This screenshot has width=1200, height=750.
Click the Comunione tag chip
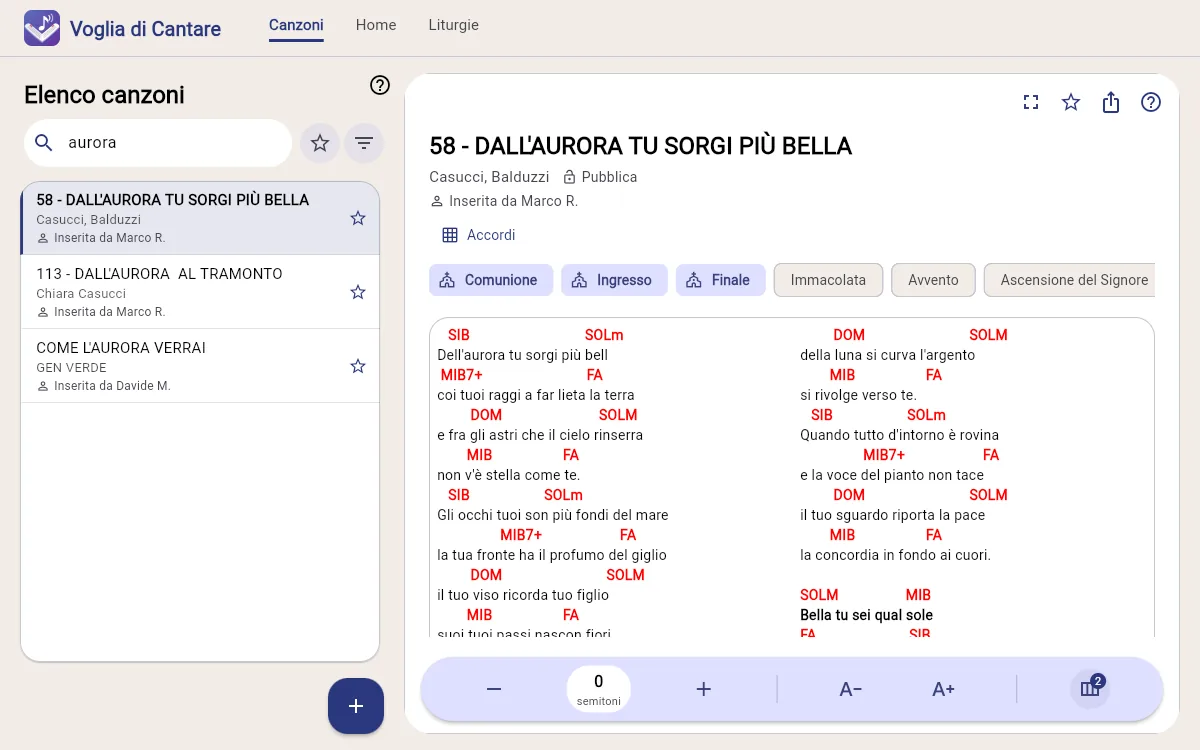[490, 280]
